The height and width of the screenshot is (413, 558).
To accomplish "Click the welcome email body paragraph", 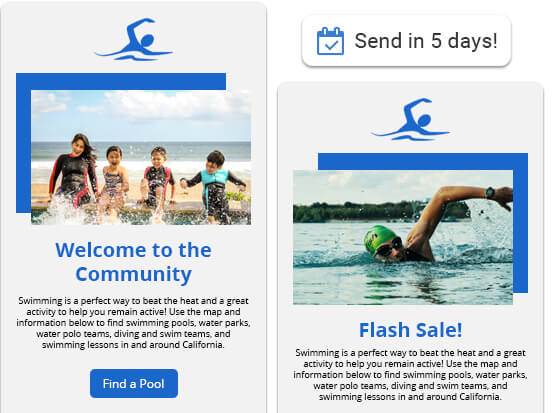I will 133,323.
